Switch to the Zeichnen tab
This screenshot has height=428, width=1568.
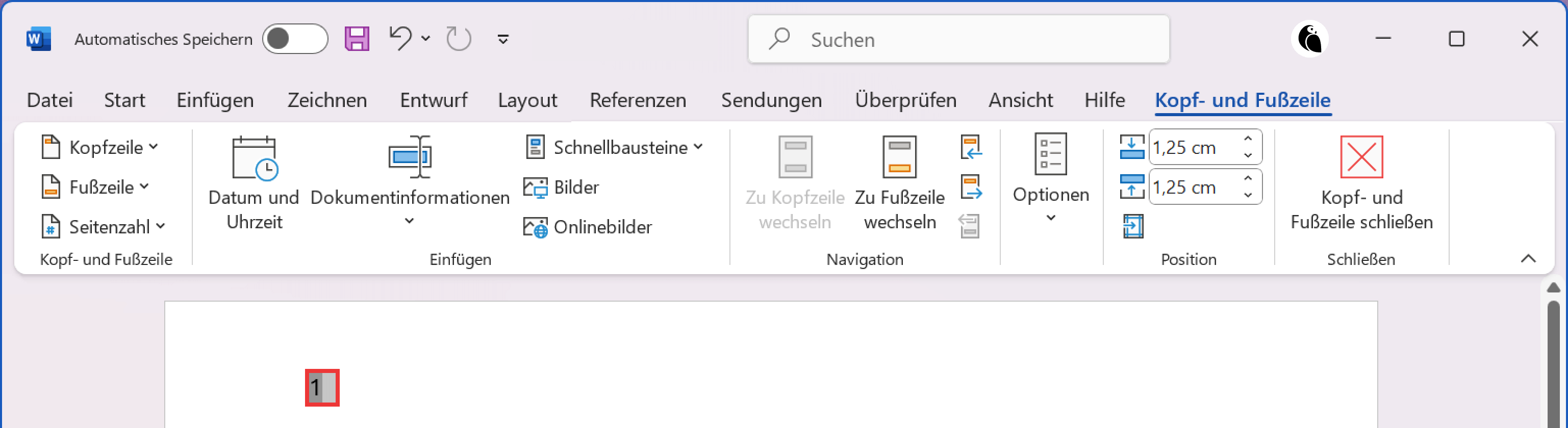tap(327, 100)
